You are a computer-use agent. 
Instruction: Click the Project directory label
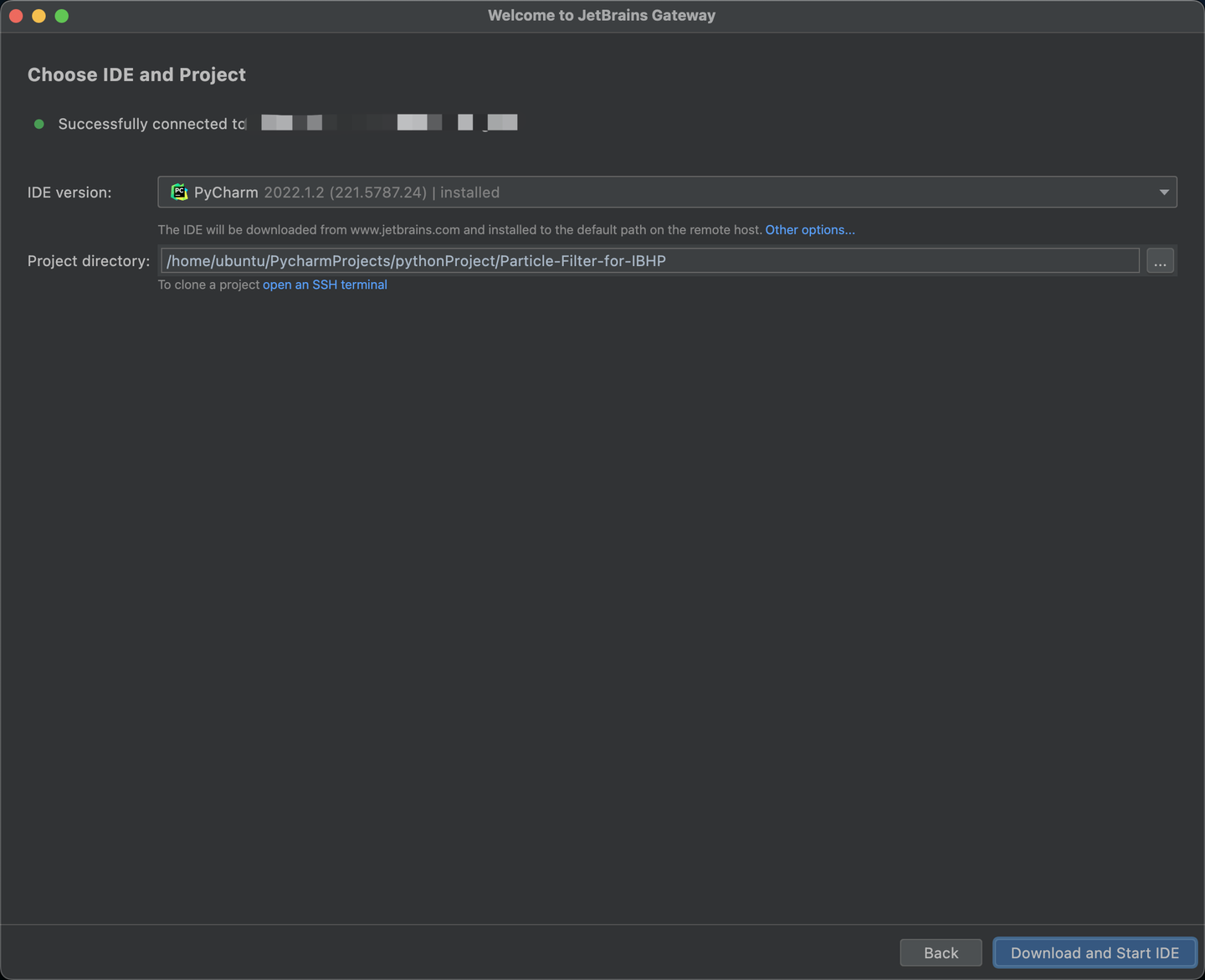[89, 261]
